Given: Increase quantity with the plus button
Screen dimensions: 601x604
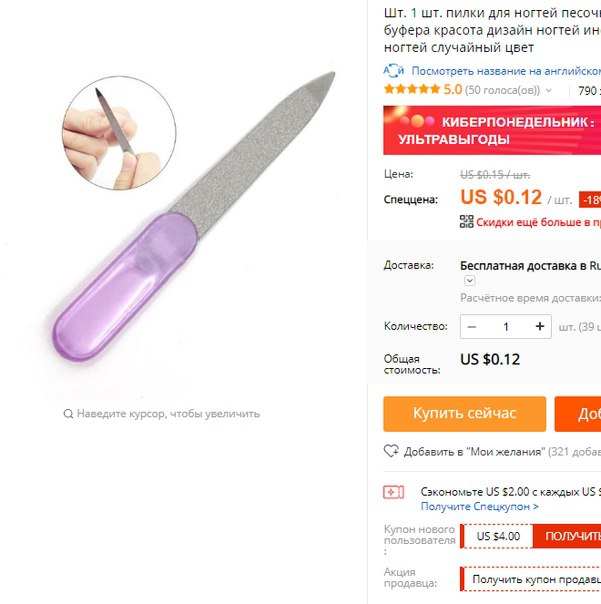Looking at the screenshot, I should pyautogui.click(x=540, y=327).
